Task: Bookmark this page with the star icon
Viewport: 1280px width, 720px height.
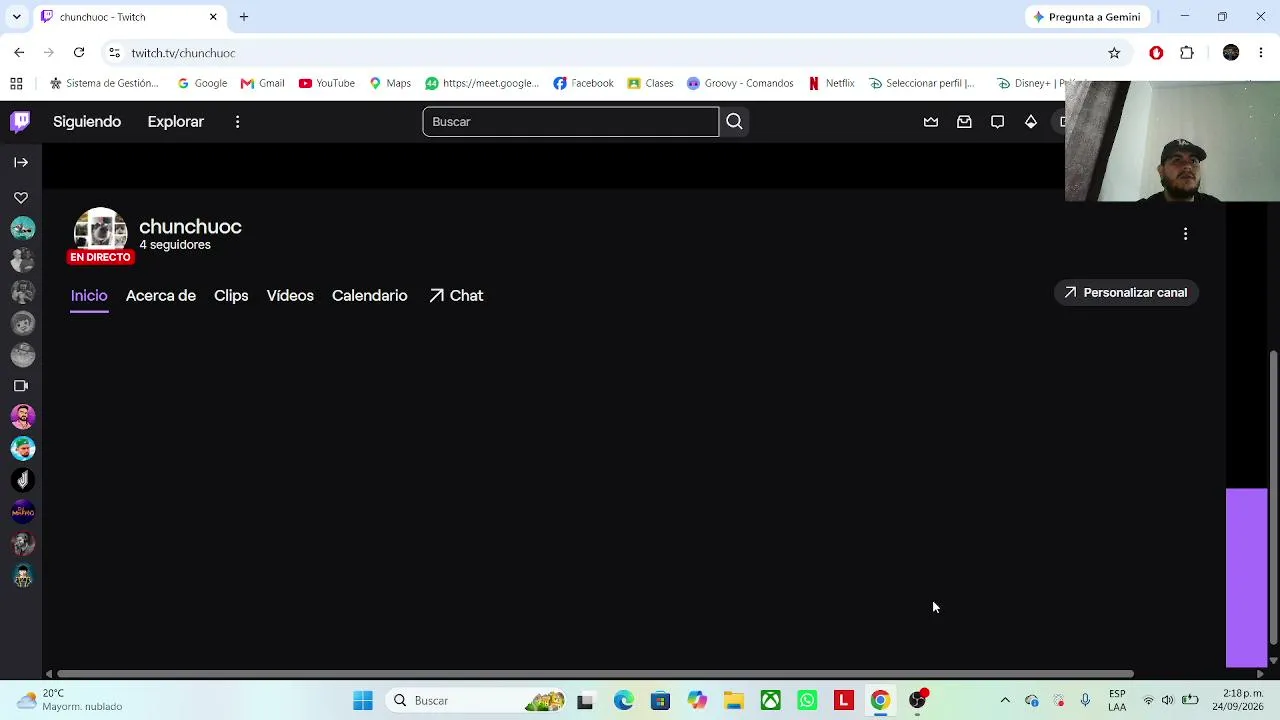Action: (x=1114, y=53)
